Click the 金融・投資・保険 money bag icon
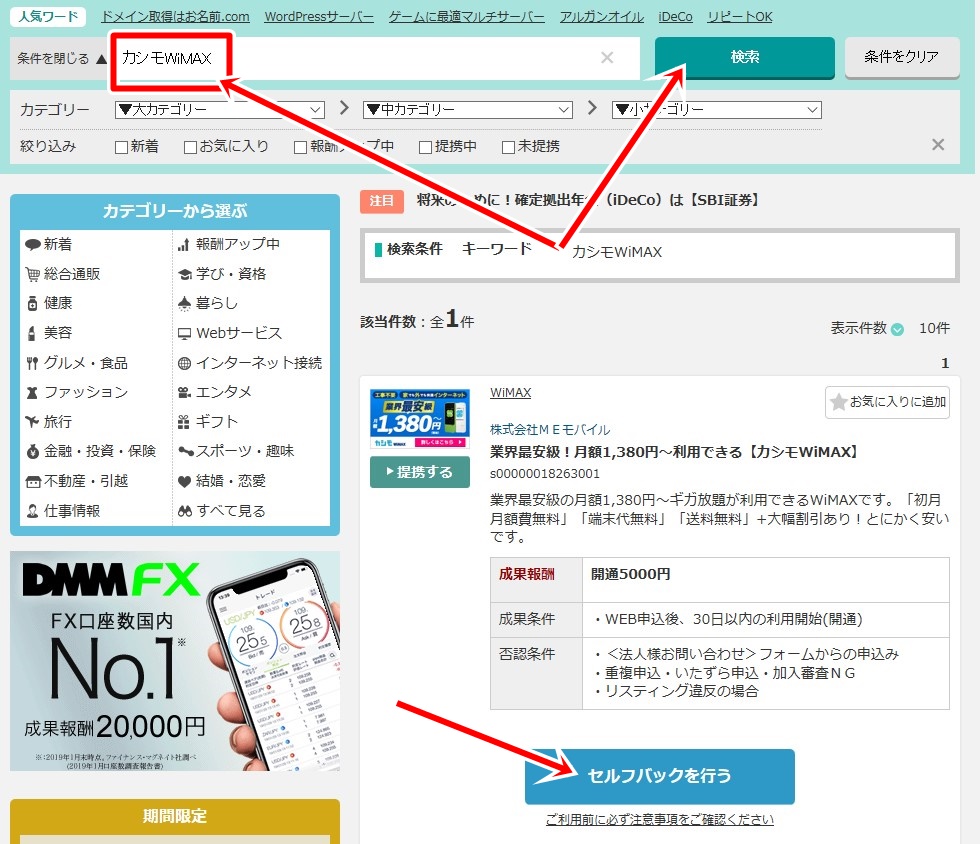980x844 pixels. (x=32, y=451)
